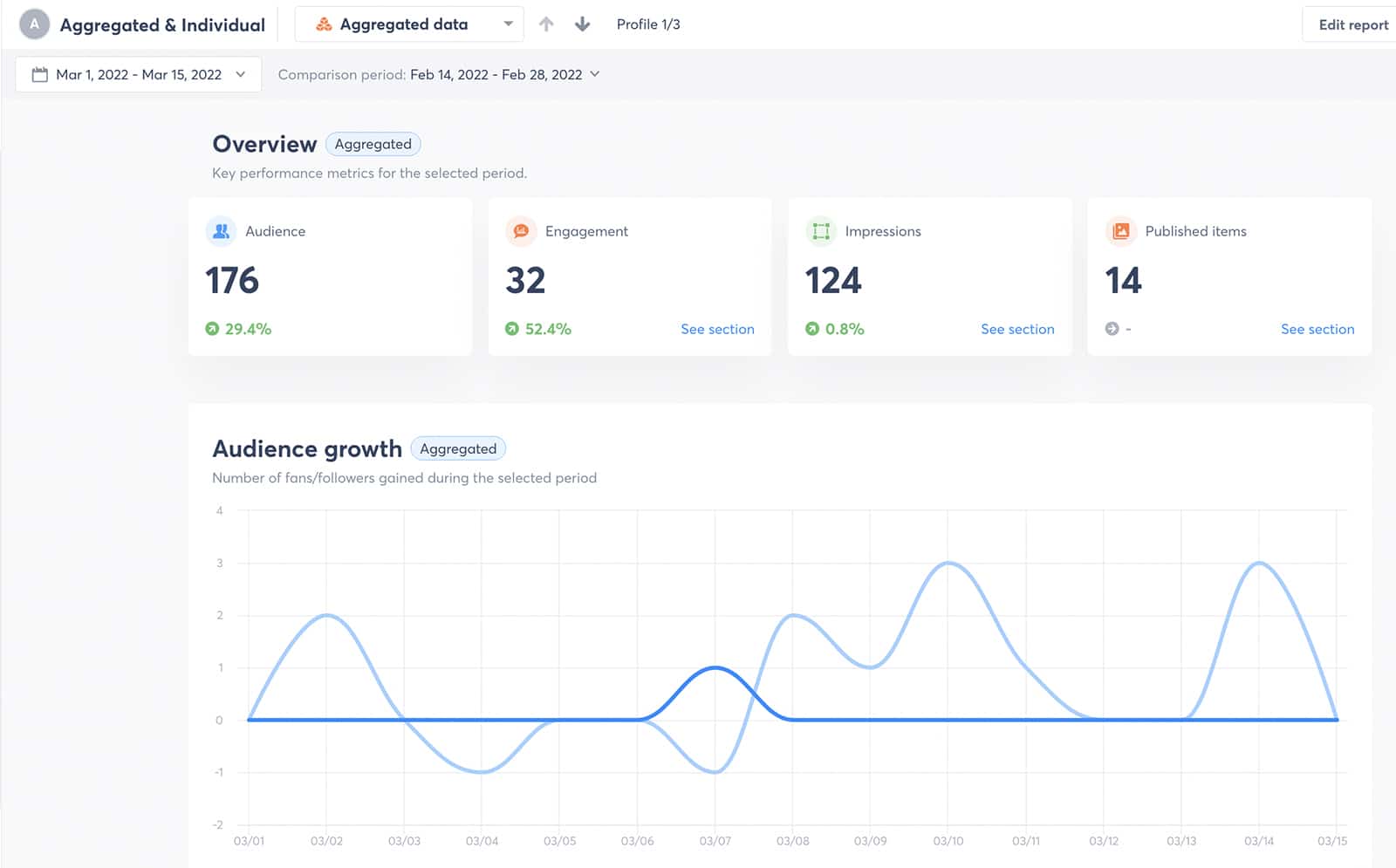Click the Aggregated badge beside Overview heading

click(x=373, y=144)
